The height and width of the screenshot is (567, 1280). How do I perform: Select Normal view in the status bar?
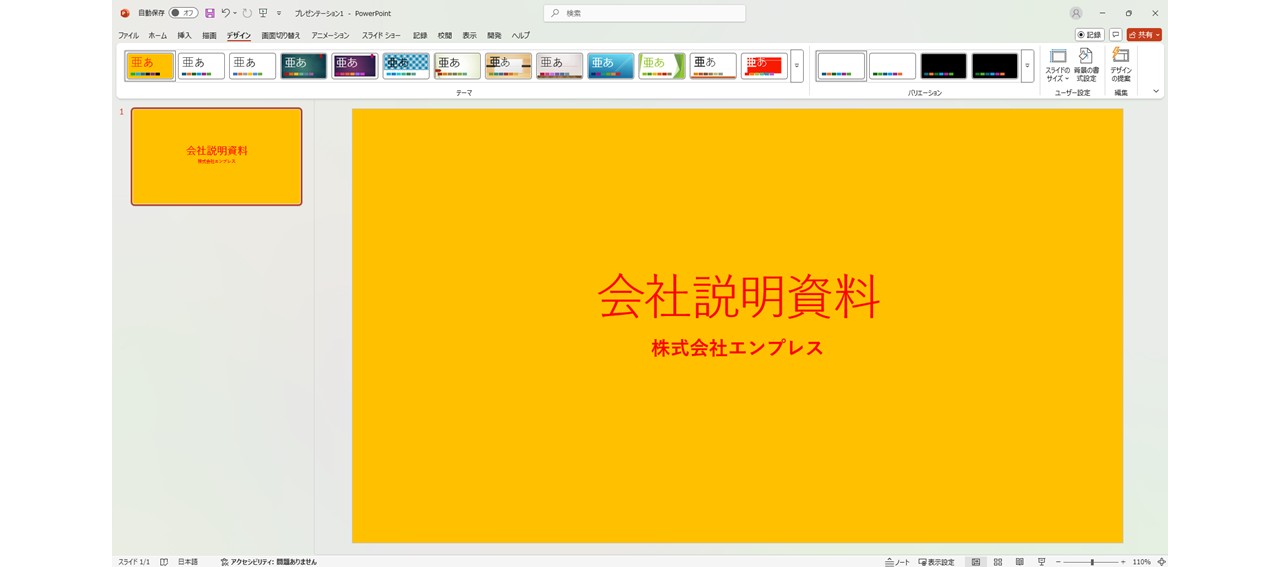pyautogui.click(x=975, y=562)
